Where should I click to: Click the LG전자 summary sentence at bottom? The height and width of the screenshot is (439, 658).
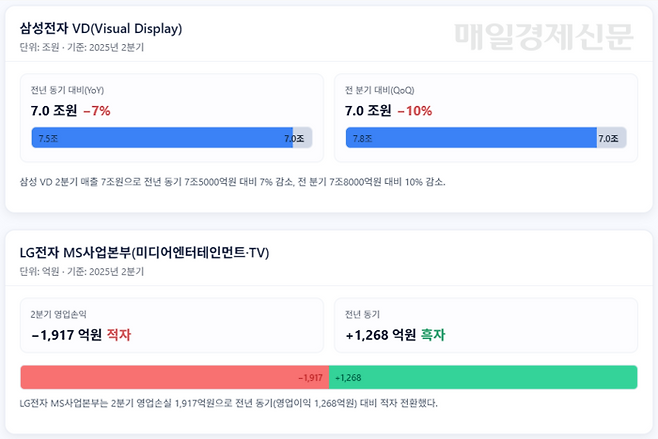point(229,403)
